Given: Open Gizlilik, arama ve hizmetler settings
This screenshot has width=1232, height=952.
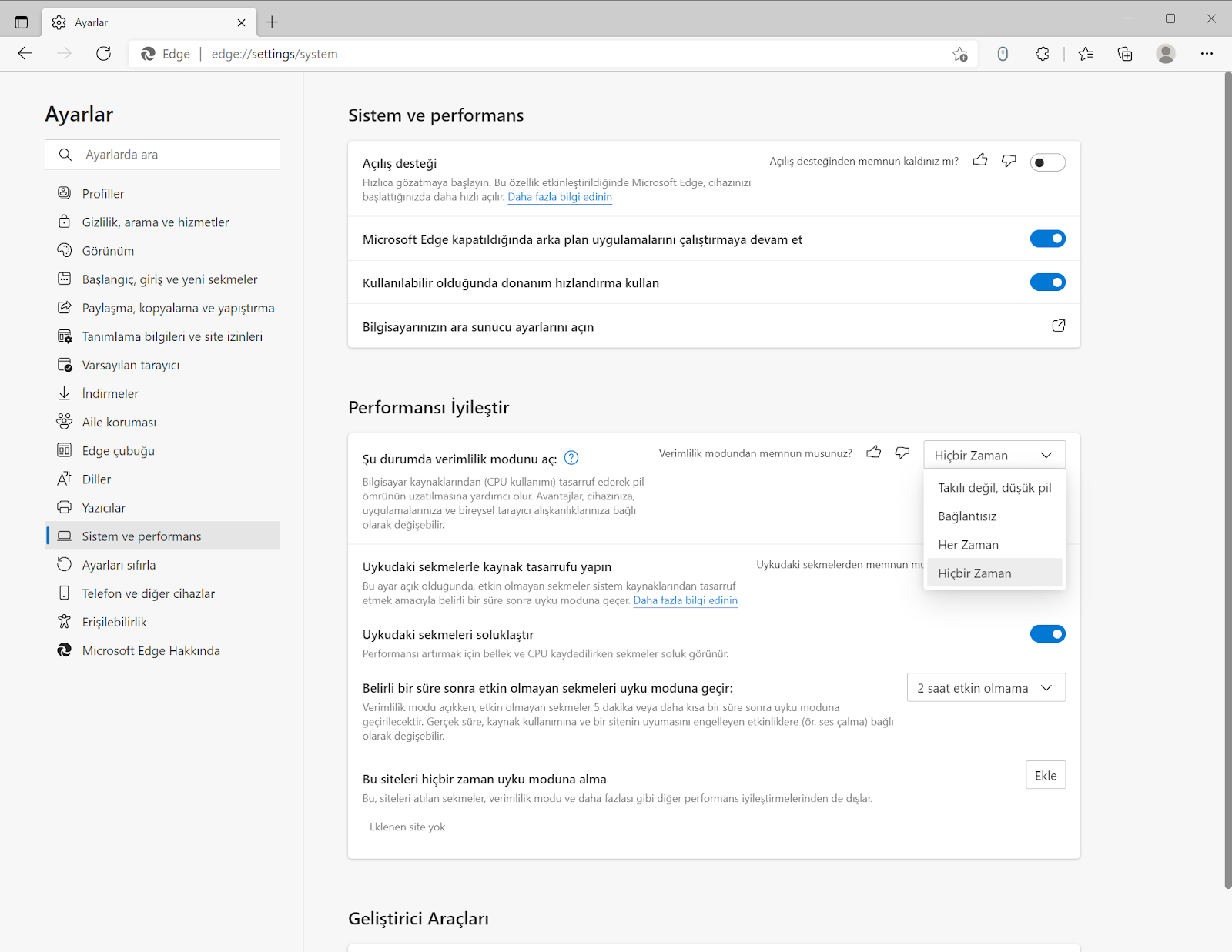Looking at the screenshot, I should click(162, 222).
